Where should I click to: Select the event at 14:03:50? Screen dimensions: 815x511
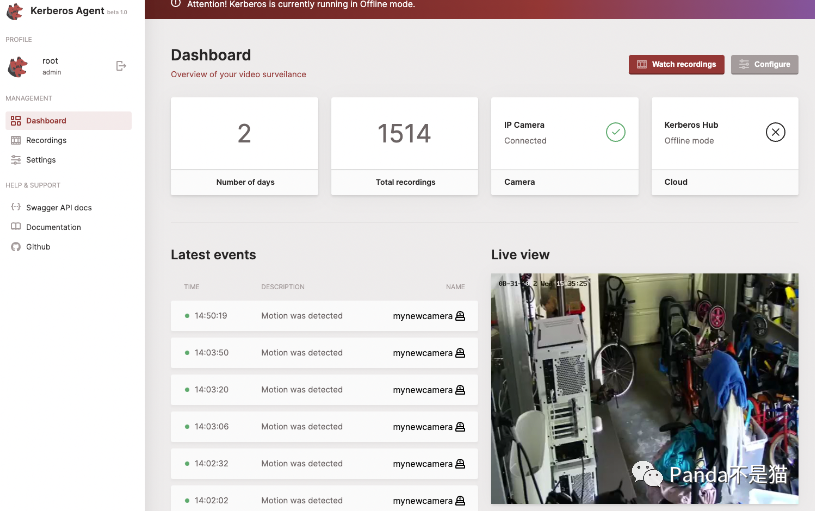pyautogui.click(x=324, y=353)
